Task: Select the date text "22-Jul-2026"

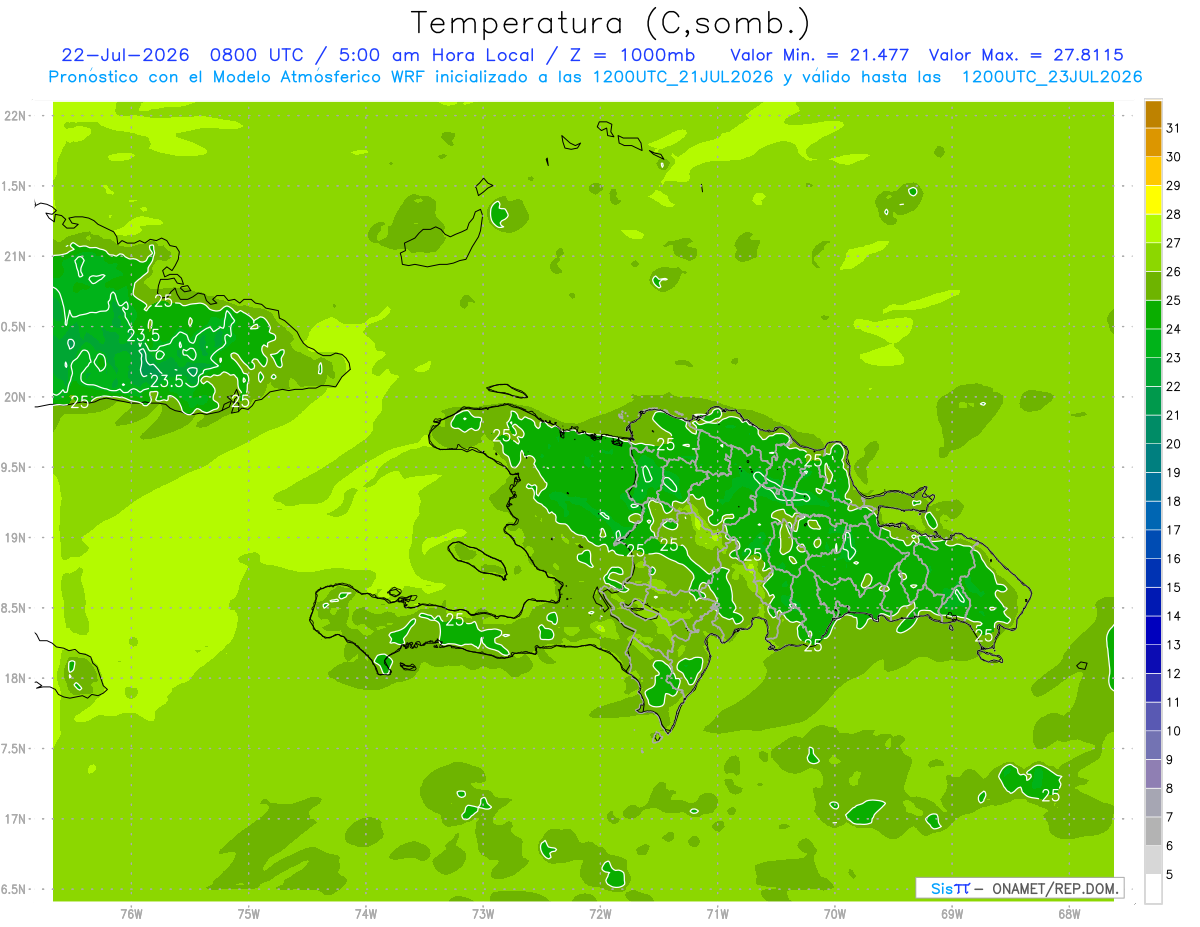Action: pos(125,55)
